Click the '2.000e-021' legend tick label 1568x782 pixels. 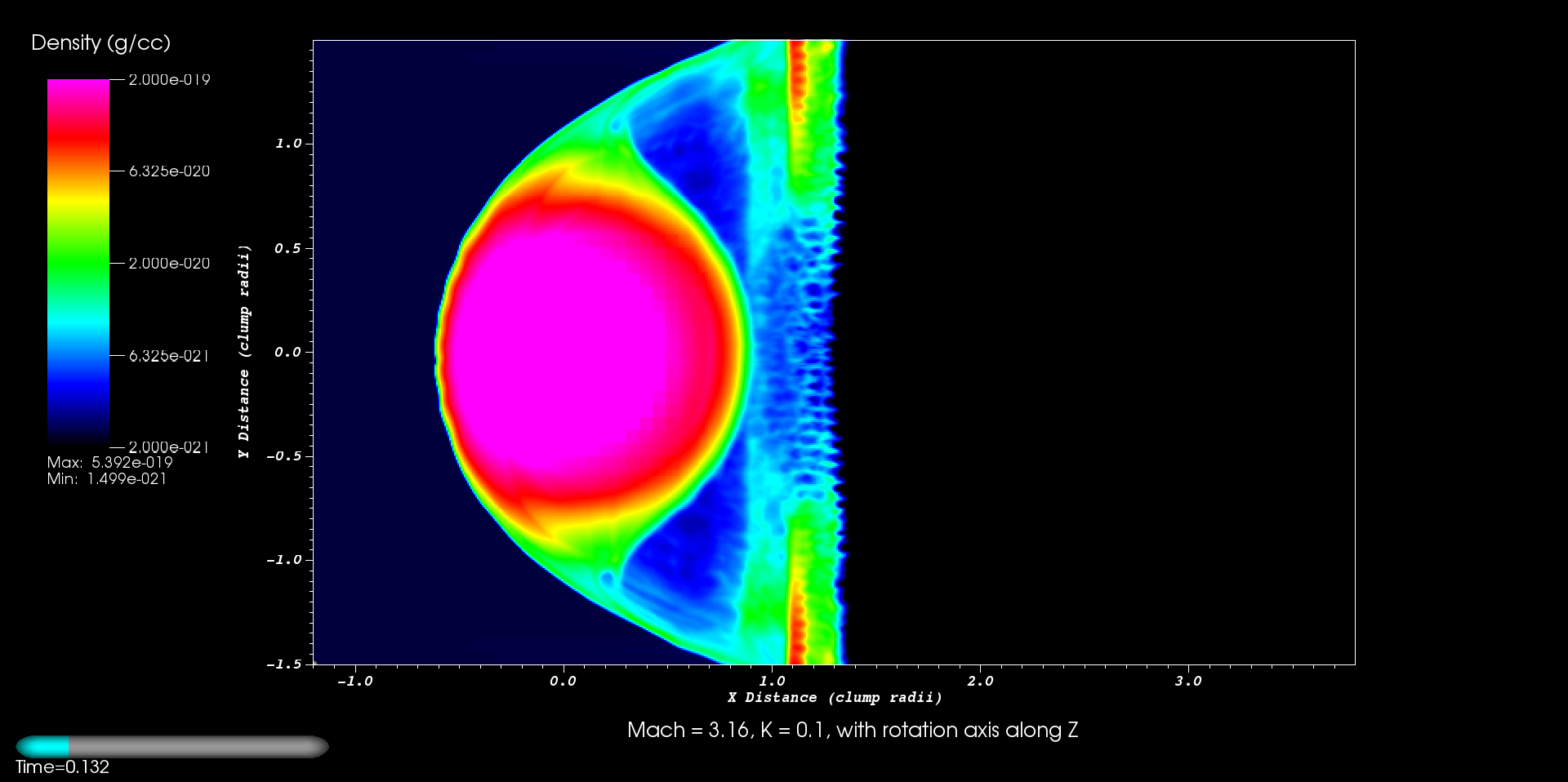coord(169,447)
